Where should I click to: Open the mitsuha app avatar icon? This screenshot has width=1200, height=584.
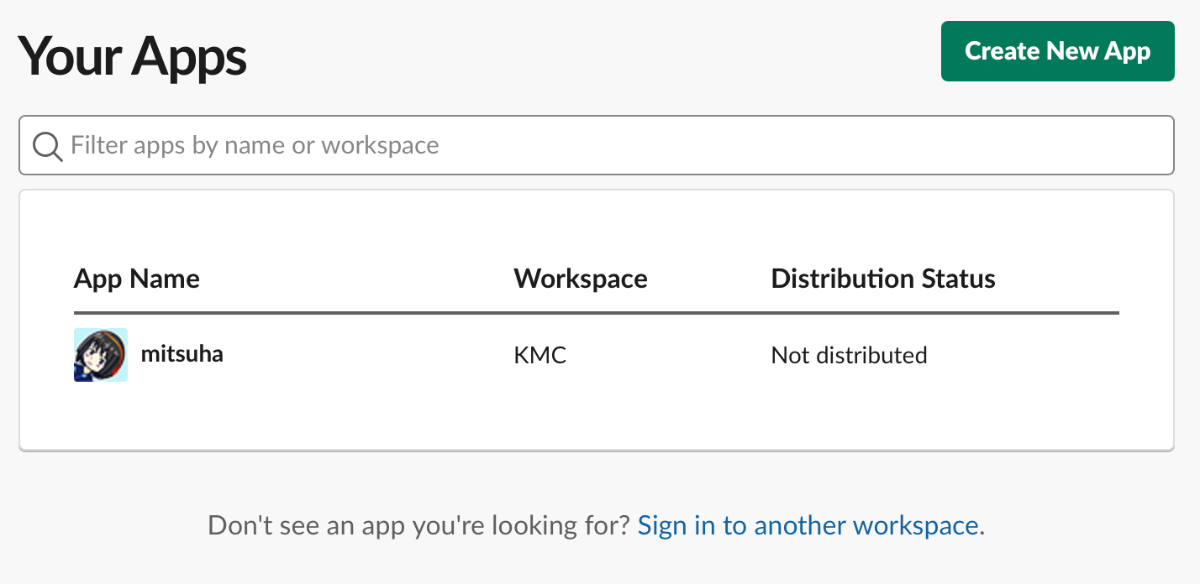click(101, 355)
